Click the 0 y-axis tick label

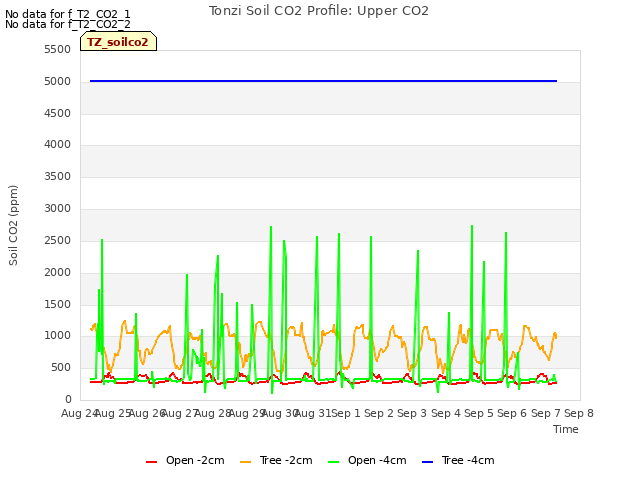(x=68, y=400)
